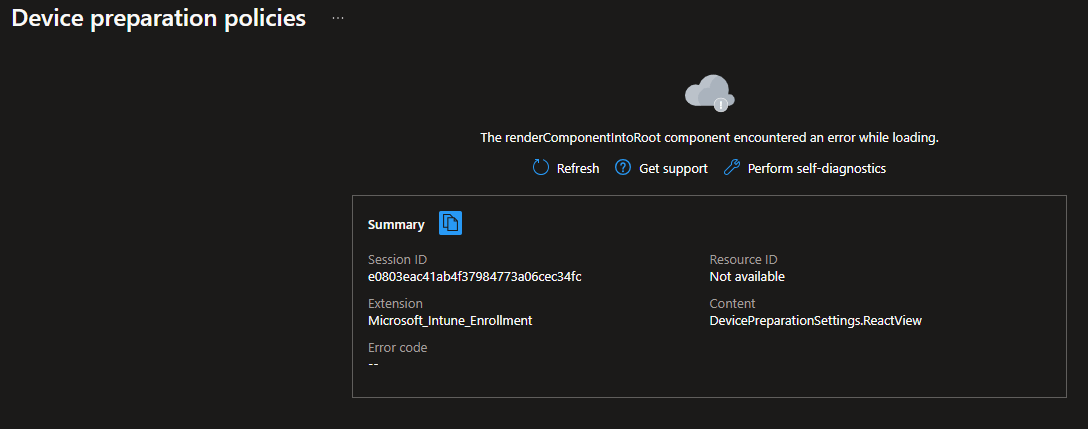1088x429 pixels.
Task: Select the Not available value
Action: tap(747, 277)
